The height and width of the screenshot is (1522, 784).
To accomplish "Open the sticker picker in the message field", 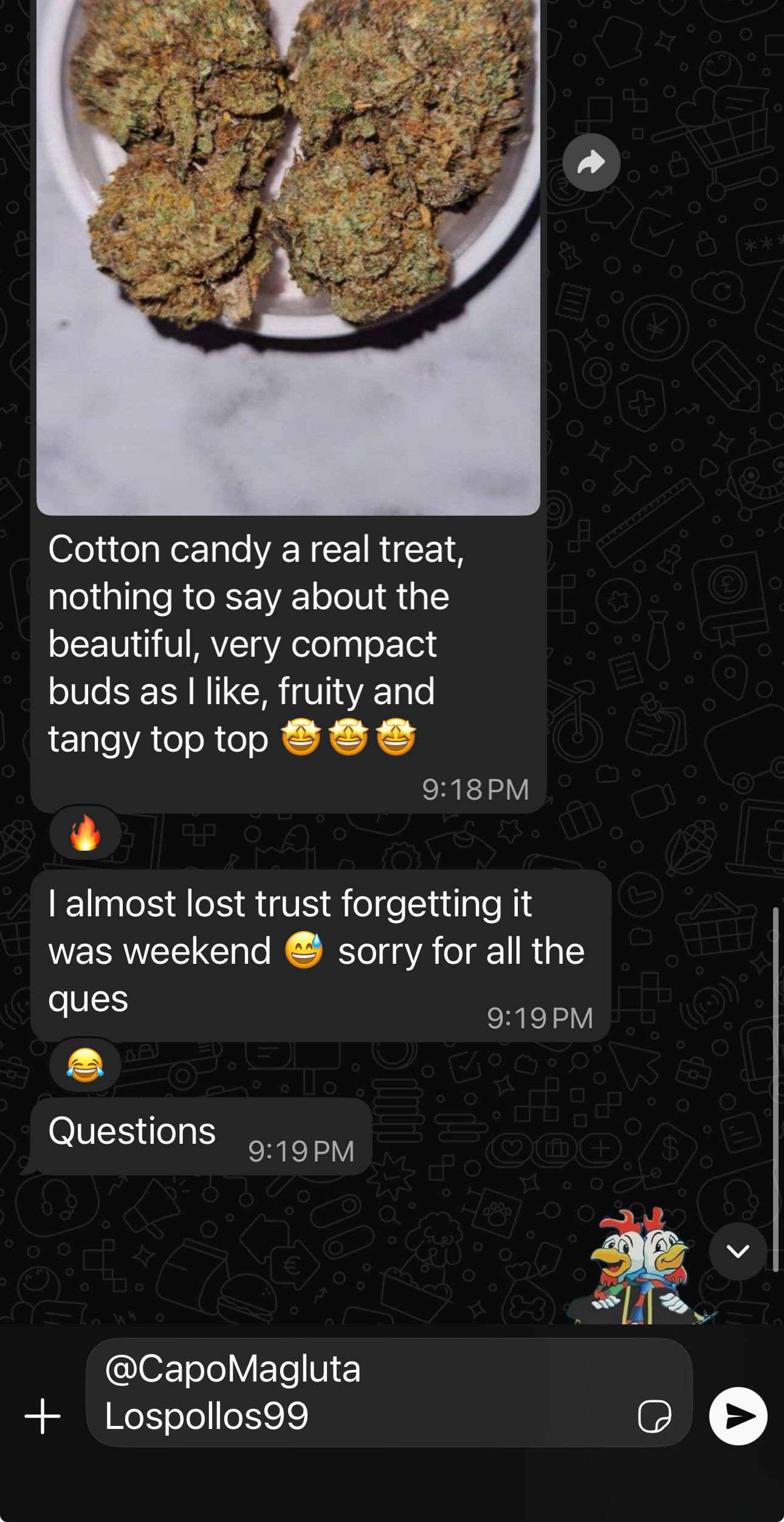I will tap(655, 1416).
